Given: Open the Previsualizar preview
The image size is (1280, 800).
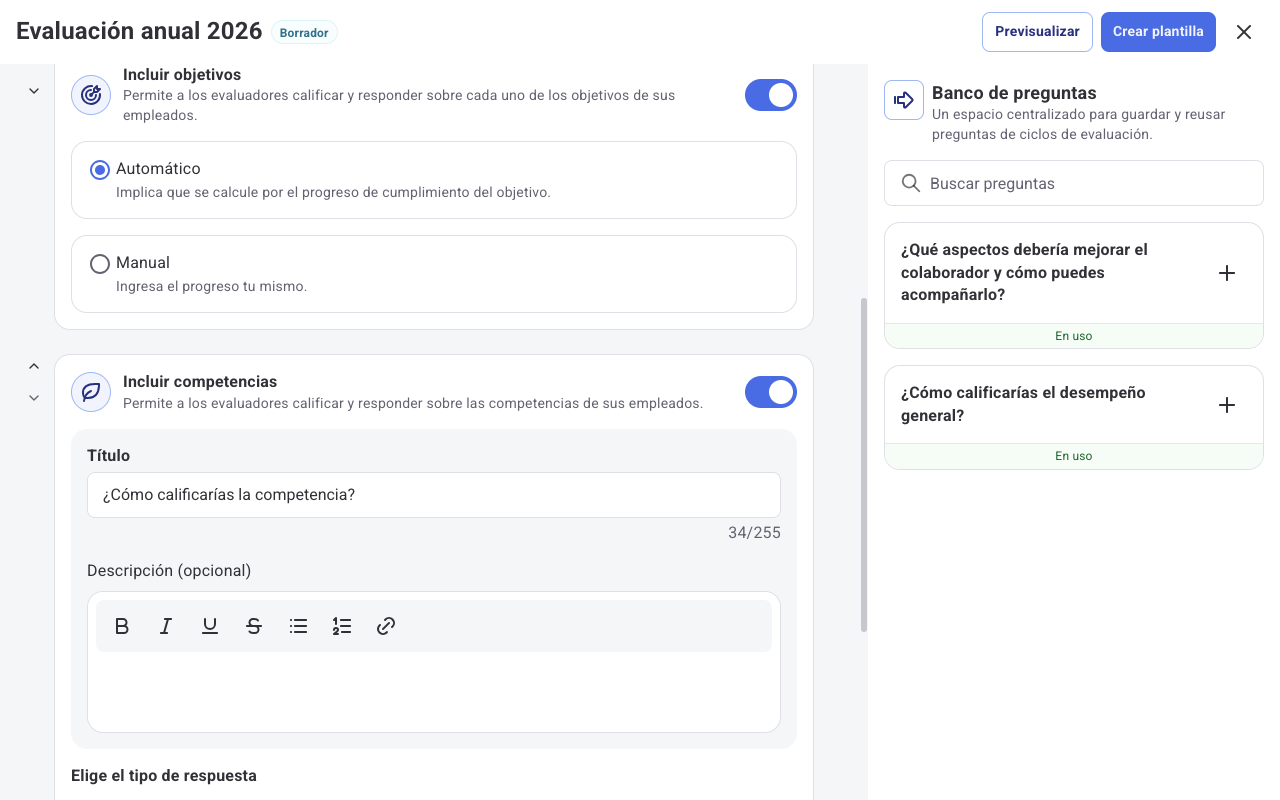Looking at the screenshot, I should pyautogui.click(x=1037, y=32).
